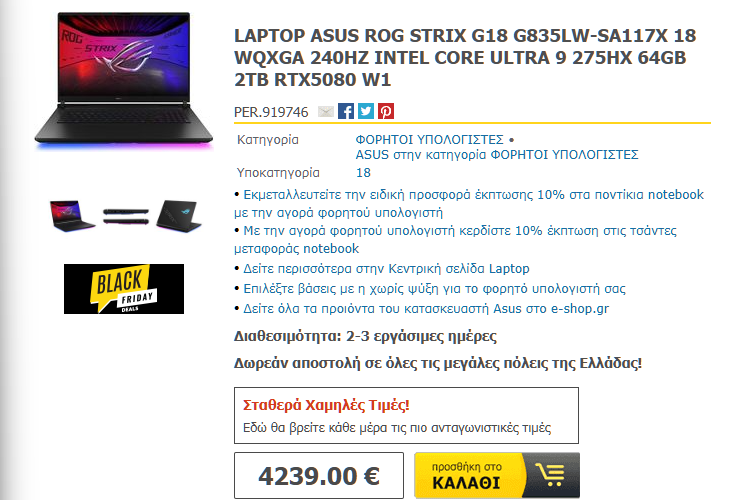The image size is (750, 500).
Task: View the side-profile laptop thumbnail
Action: (126, 216)
